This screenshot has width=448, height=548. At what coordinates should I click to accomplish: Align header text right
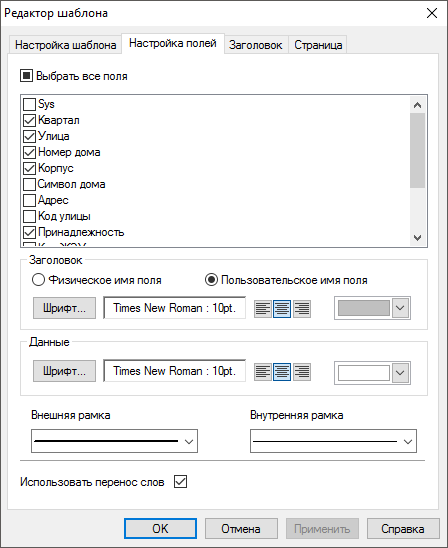302,309
